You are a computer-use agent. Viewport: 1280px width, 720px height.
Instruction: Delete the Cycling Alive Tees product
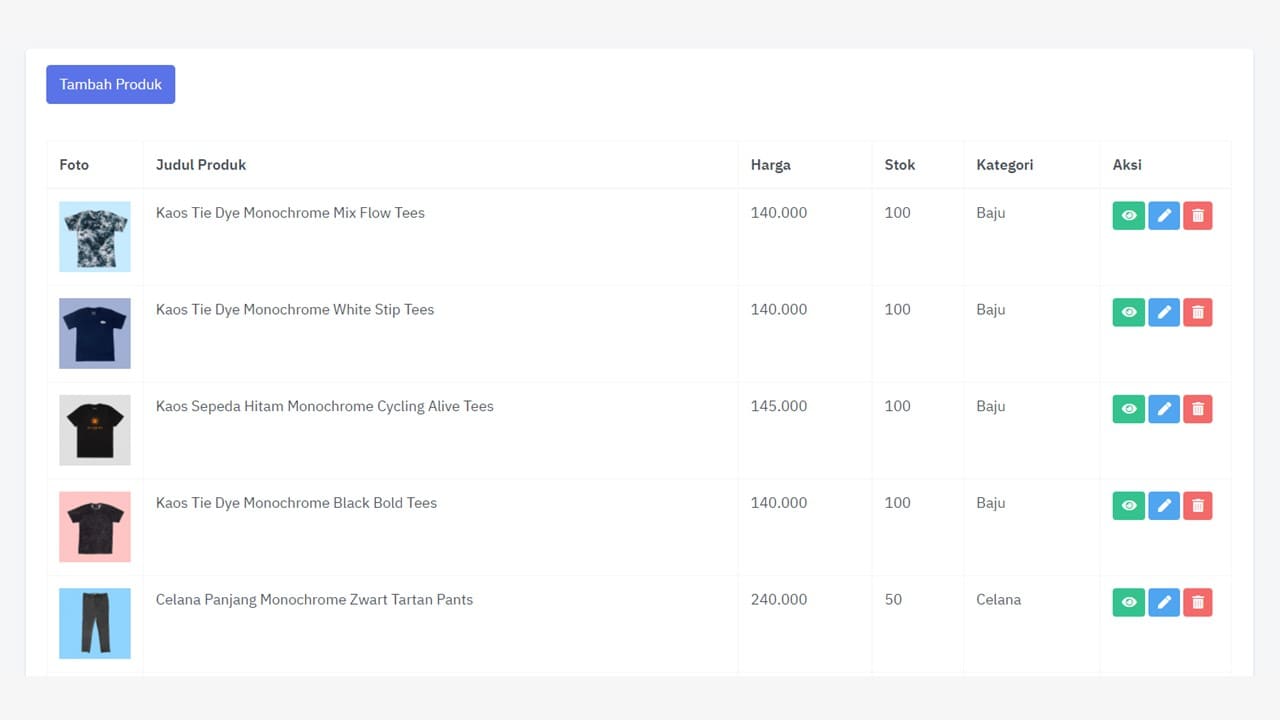[x=1197, y=409]
